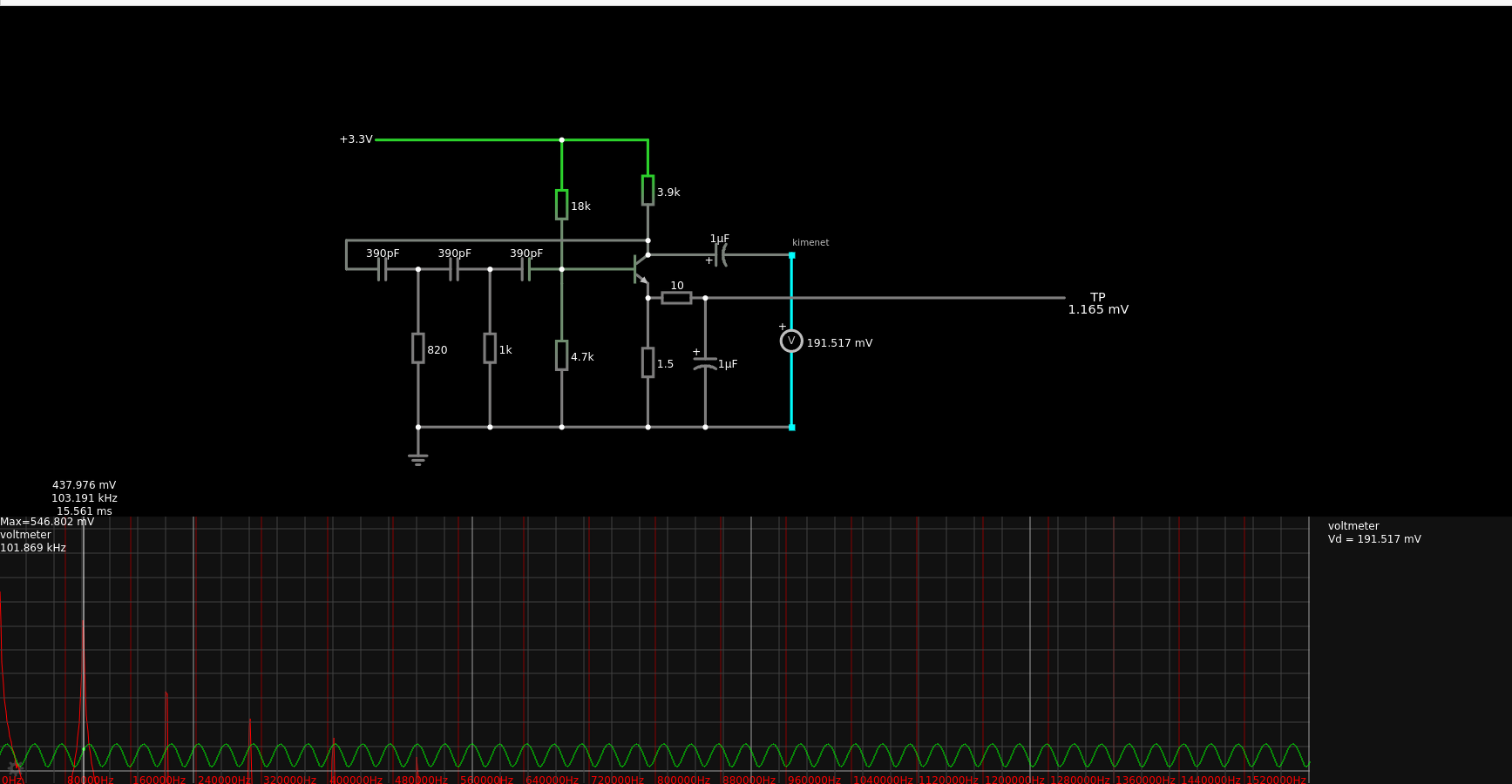This screenshot has height=784, width=1512.
Task: Click the 1.165 mV TP reading
Action: point(1098,309)
